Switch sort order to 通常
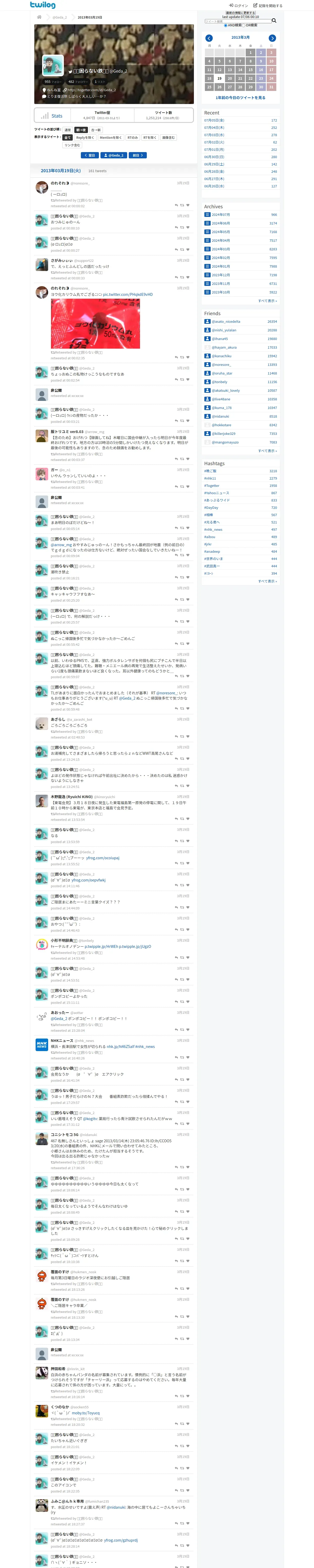 (x=68, y=130)
